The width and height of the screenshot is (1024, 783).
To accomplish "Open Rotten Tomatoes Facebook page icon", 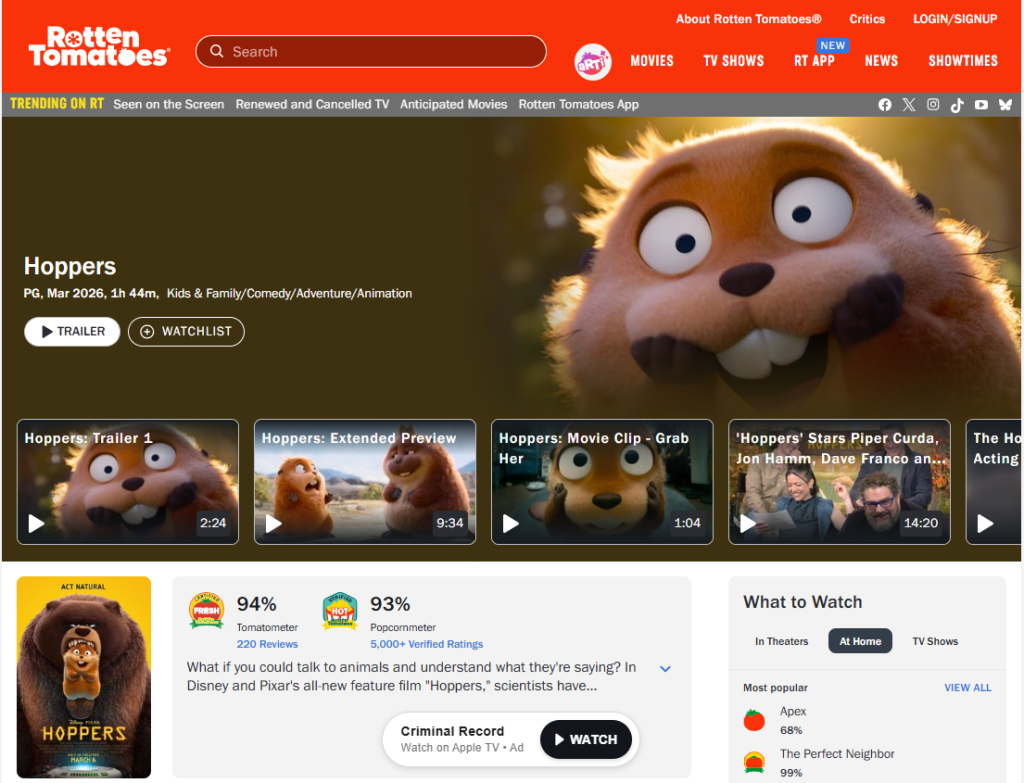I will click(885, 105).
